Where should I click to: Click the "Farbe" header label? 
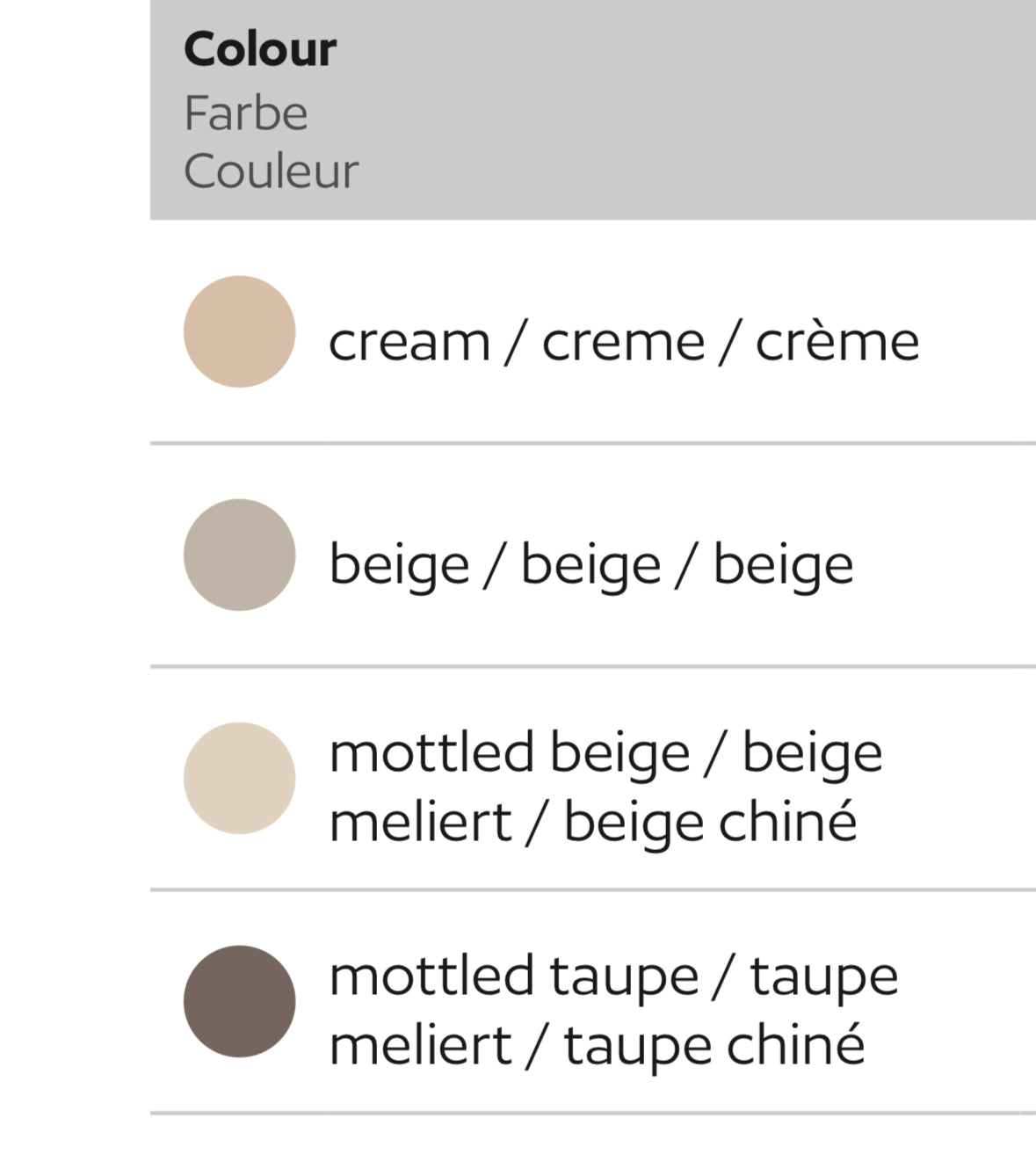click(246, 113)
